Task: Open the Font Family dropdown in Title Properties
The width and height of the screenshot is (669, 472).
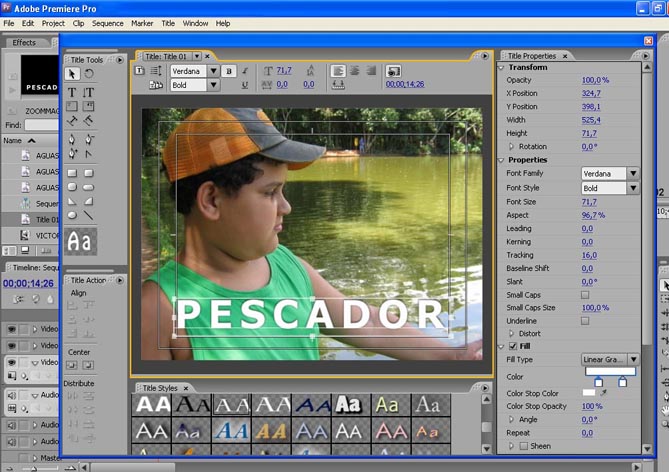Action: [632, 174]
